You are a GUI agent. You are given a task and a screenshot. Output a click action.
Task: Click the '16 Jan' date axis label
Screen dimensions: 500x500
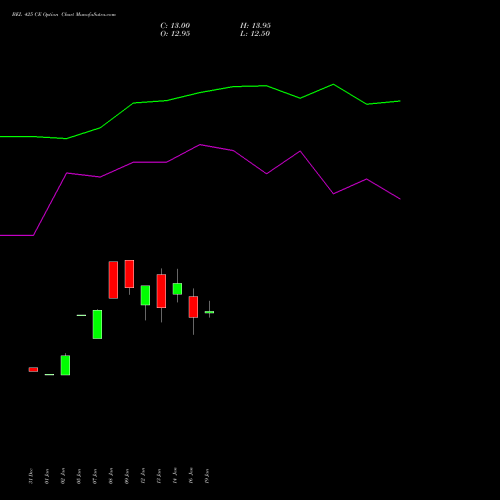tap(191, 476)
